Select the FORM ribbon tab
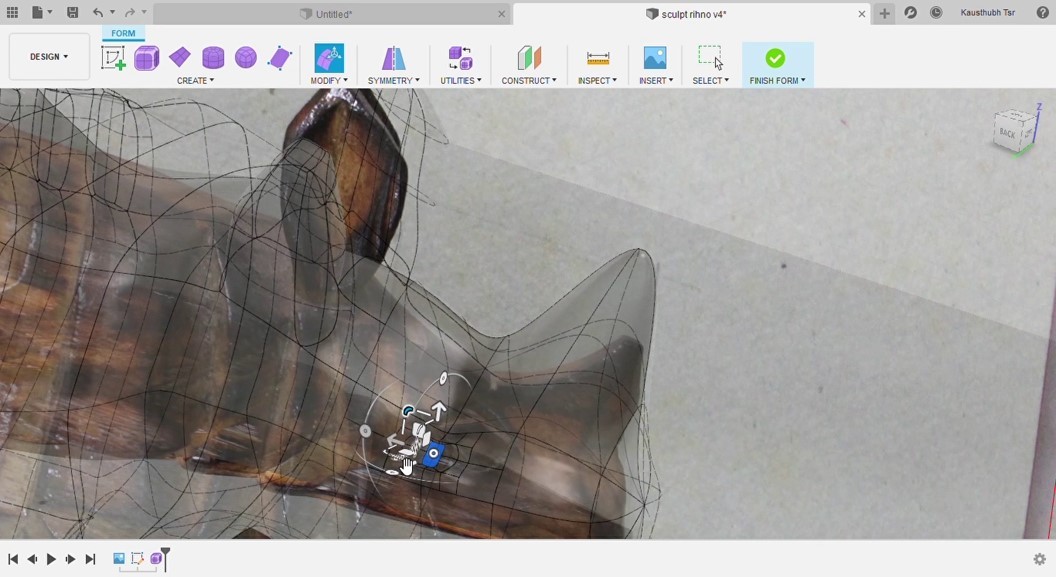Viewport: 1056px width, 577px height. pos(123,33)
